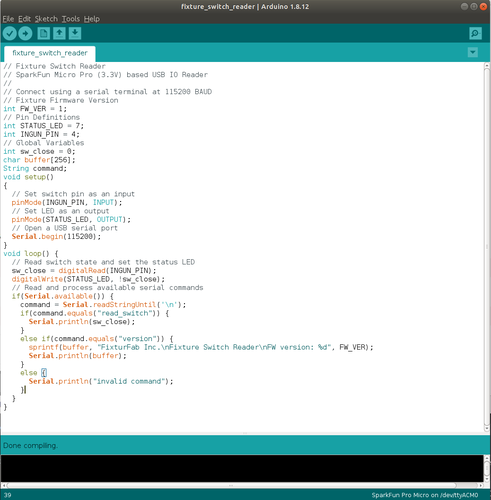
Task: Open a sketch with the up-arrow icon
Action: coord(59,33)
